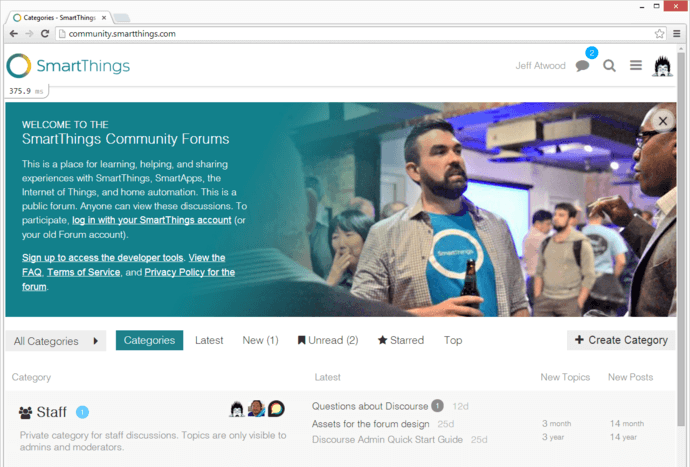Click the SmartThings logo
This screenshot has width=690, height=467.
68,66
